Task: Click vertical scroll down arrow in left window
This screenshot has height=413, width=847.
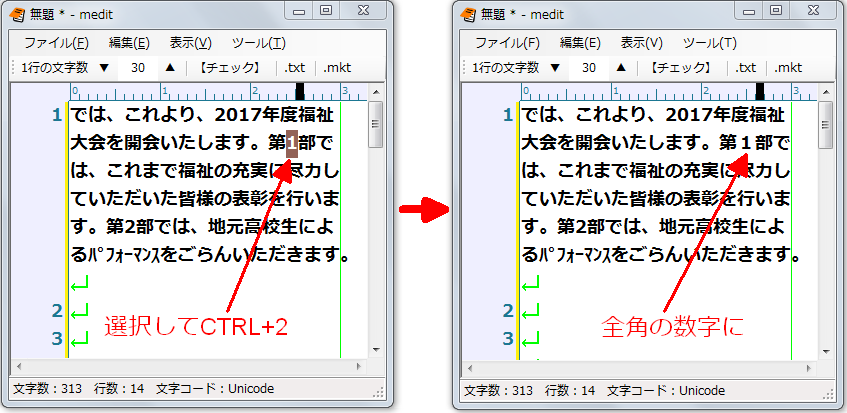Action: 376,350
